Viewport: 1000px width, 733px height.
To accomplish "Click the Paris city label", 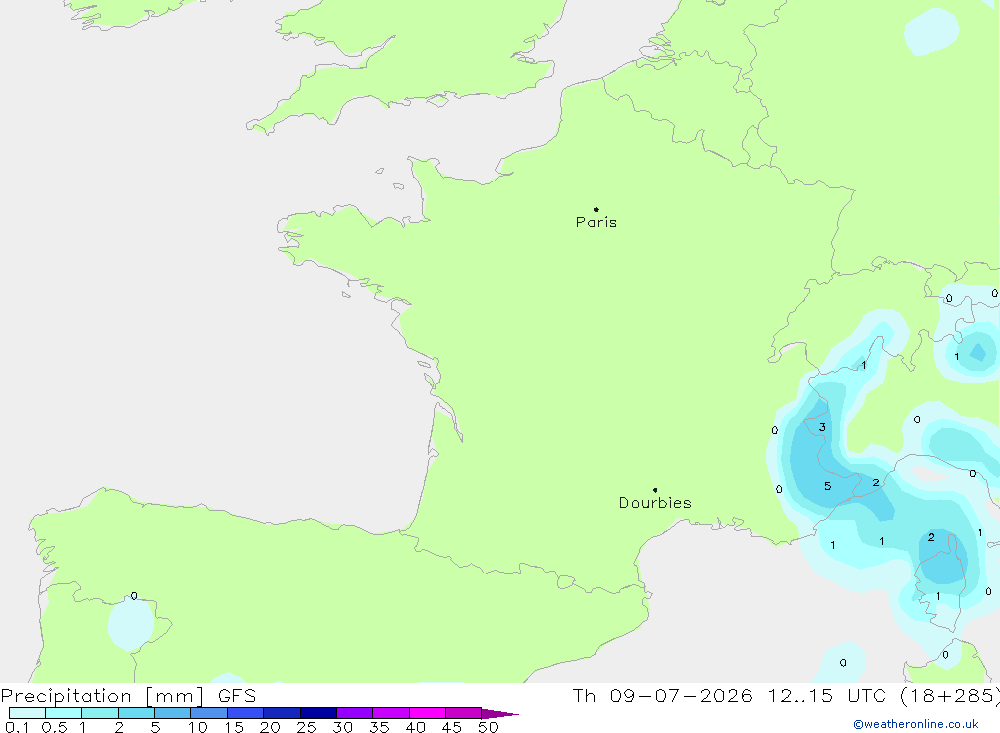I will pos(596,222).
